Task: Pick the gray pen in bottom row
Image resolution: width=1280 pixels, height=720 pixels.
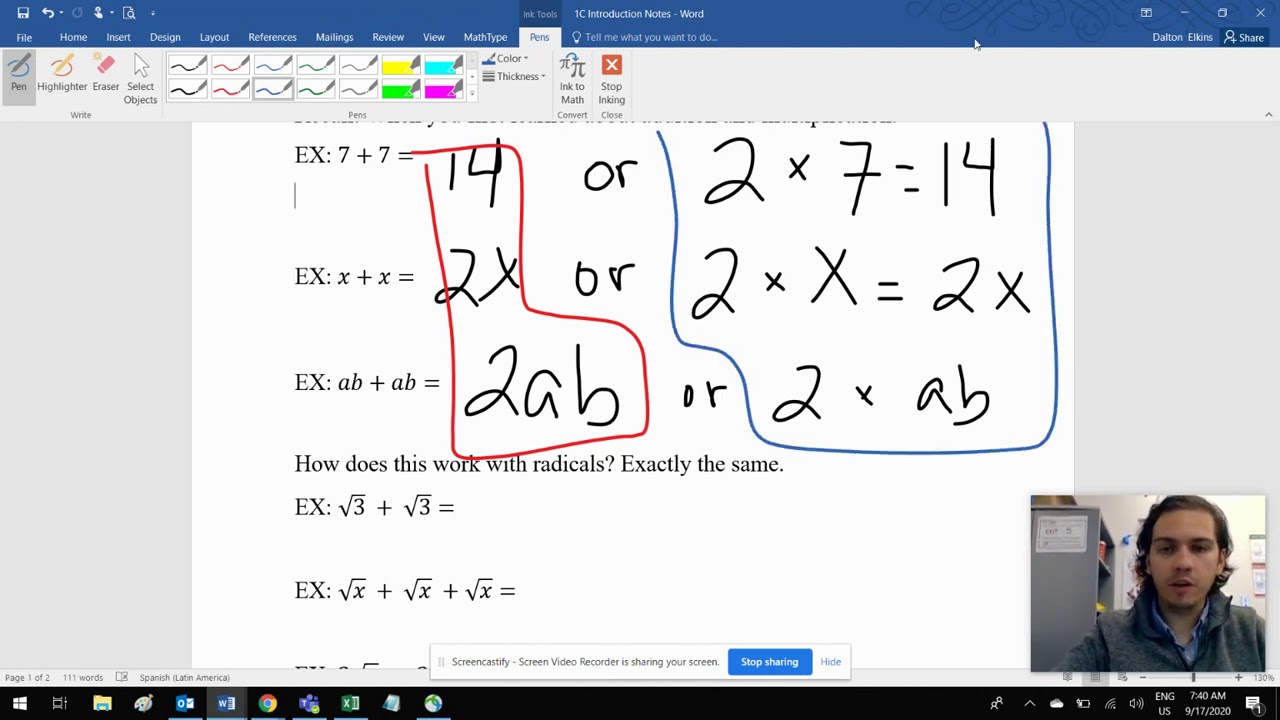Action: tap(358, 91)
